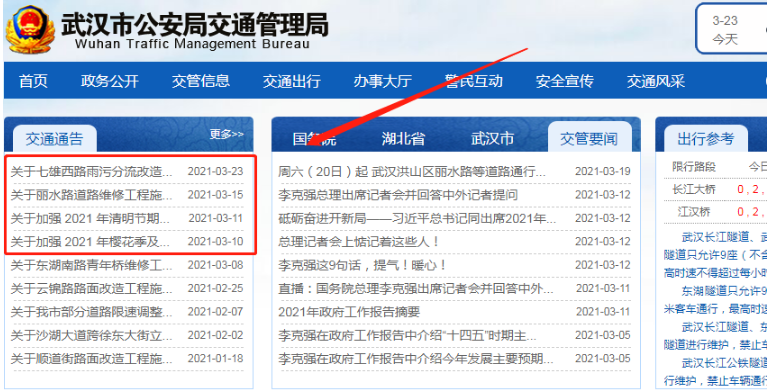Open notice 关于加强 2021 年樱花季及

click(x=91, y=242)
